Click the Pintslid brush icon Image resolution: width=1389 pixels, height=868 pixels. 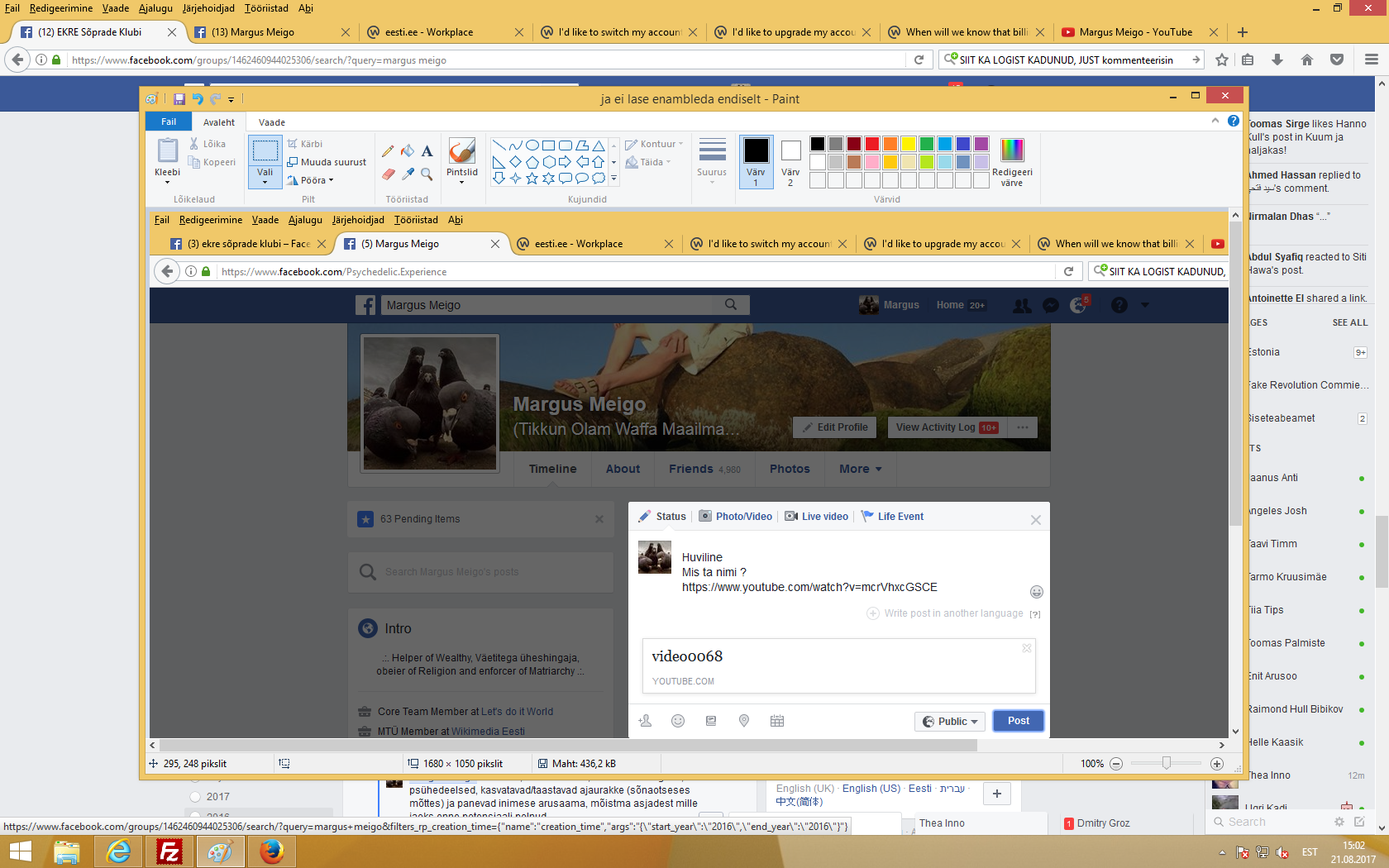point(461,151)
